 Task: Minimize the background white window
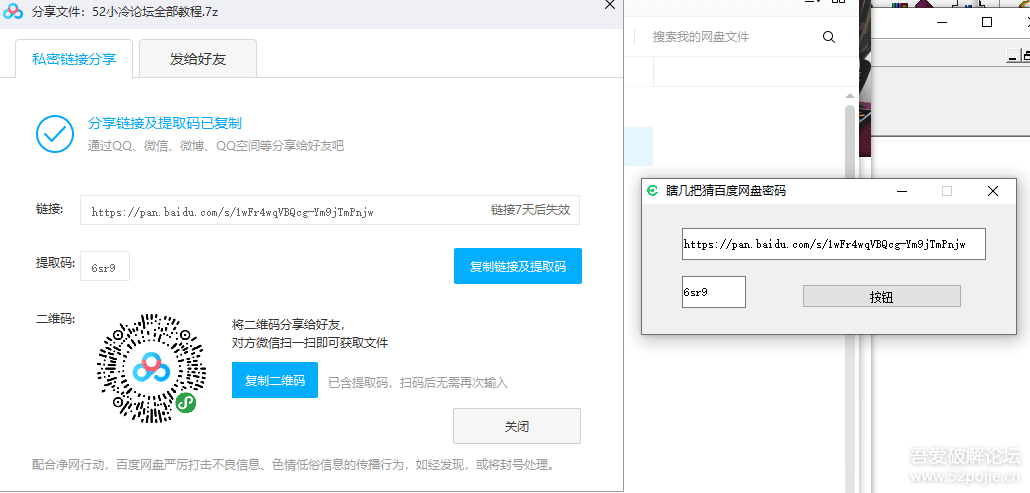tap(943, 22)
